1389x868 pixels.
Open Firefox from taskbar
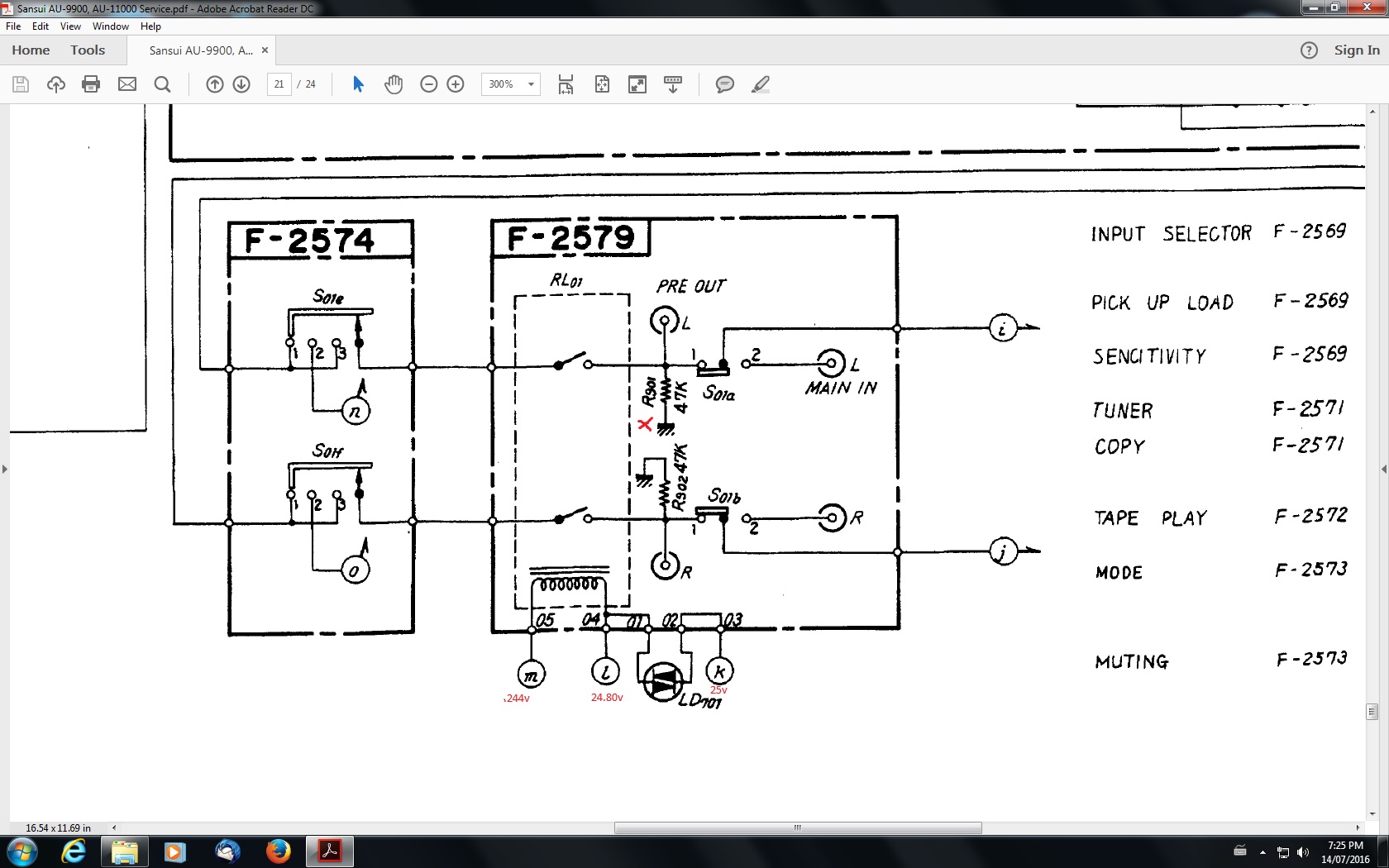click(x=278, y=851)
